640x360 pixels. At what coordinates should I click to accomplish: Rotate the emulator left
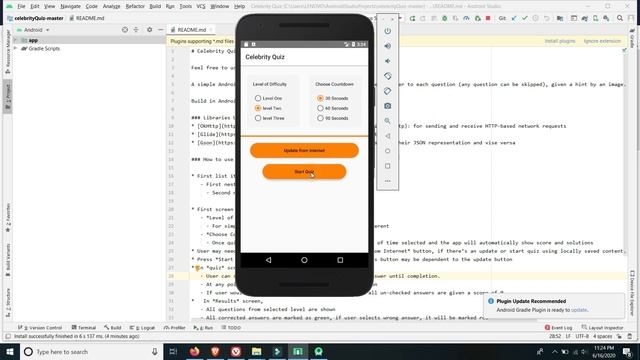pyautogui.click(x=387, y=76)
